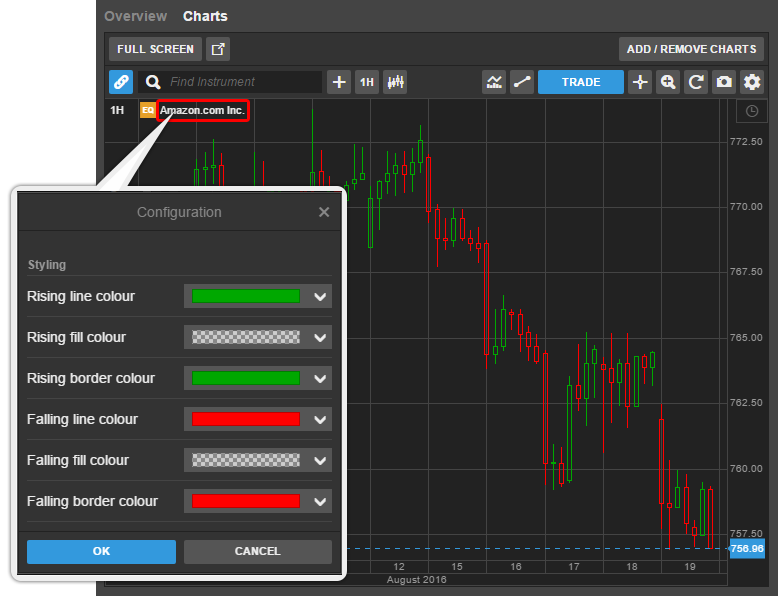The height and width of the screenshot is (596, 778).
Task: Change chart type via candlestick icon
Action: [395, 82]
